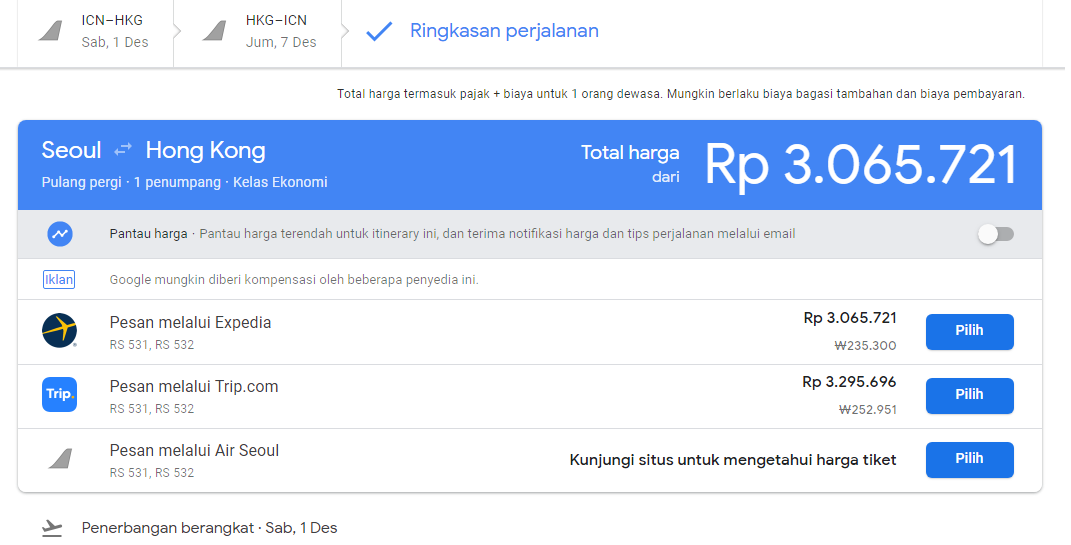Open the ICN–HKG Sab, 1 Des step
Image resolution: width=1071 pixels, height=545 pixels.
coord(96,32)
